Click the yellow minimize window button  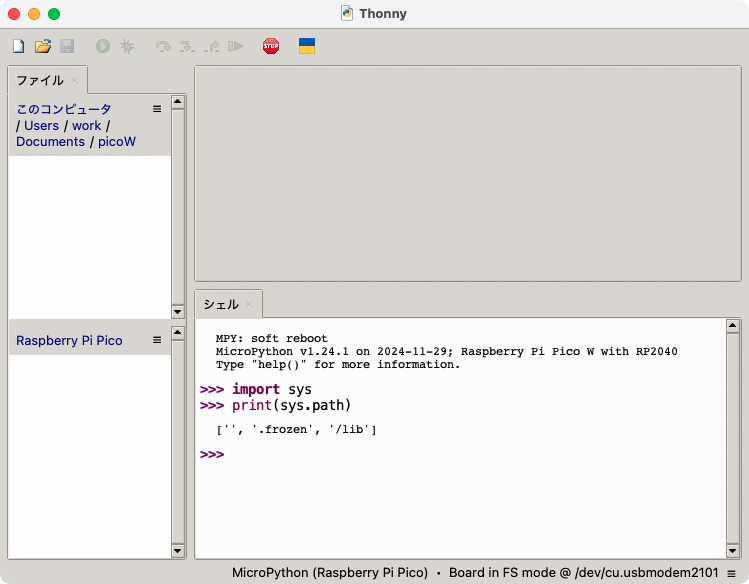(34, 14)
